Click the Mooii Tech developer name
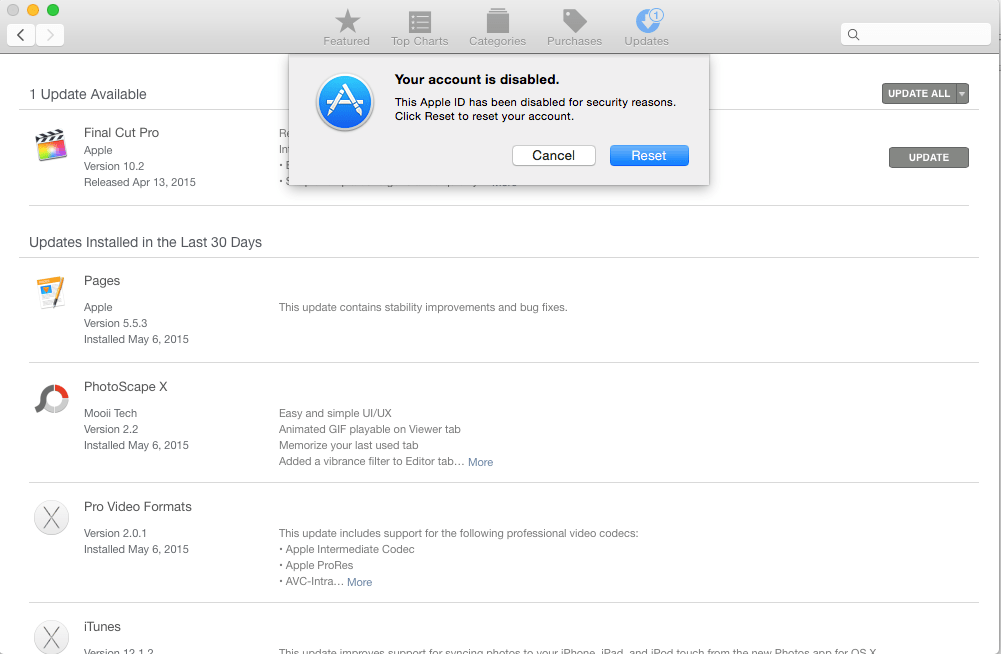The height and width of the screenshot is (654, 1001). 110,413
